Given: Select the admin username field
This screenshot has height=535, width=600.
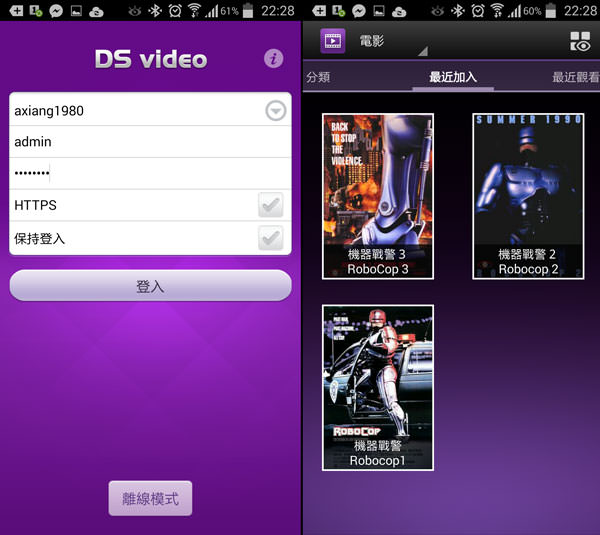Looking at the screenshot, I should 150,142.
